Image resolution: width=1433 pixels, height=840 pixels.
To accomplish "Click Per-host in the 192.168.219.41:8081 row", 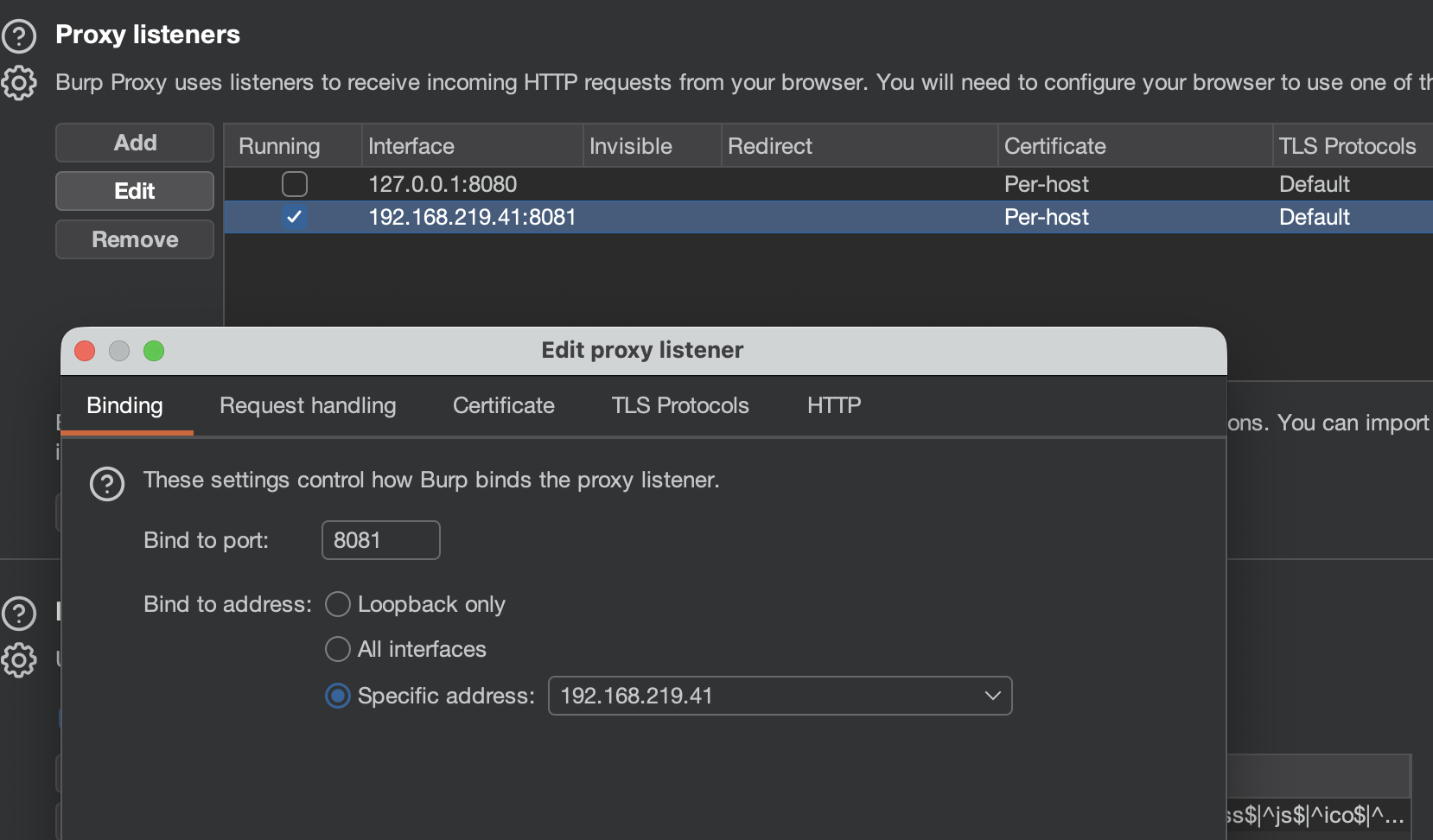I will click(1046, 217).
